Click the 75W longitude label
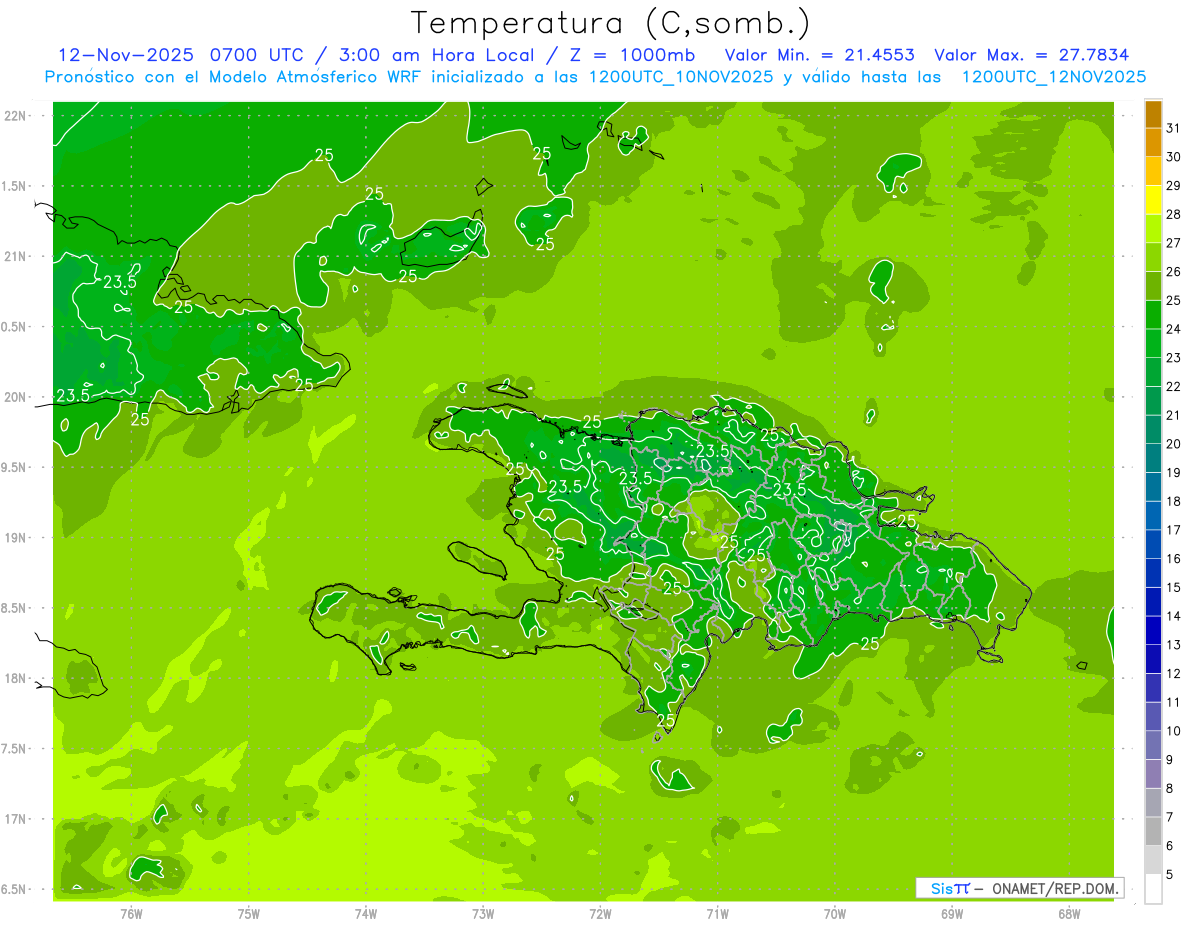 pyautogui.click(x=249, y=913)
